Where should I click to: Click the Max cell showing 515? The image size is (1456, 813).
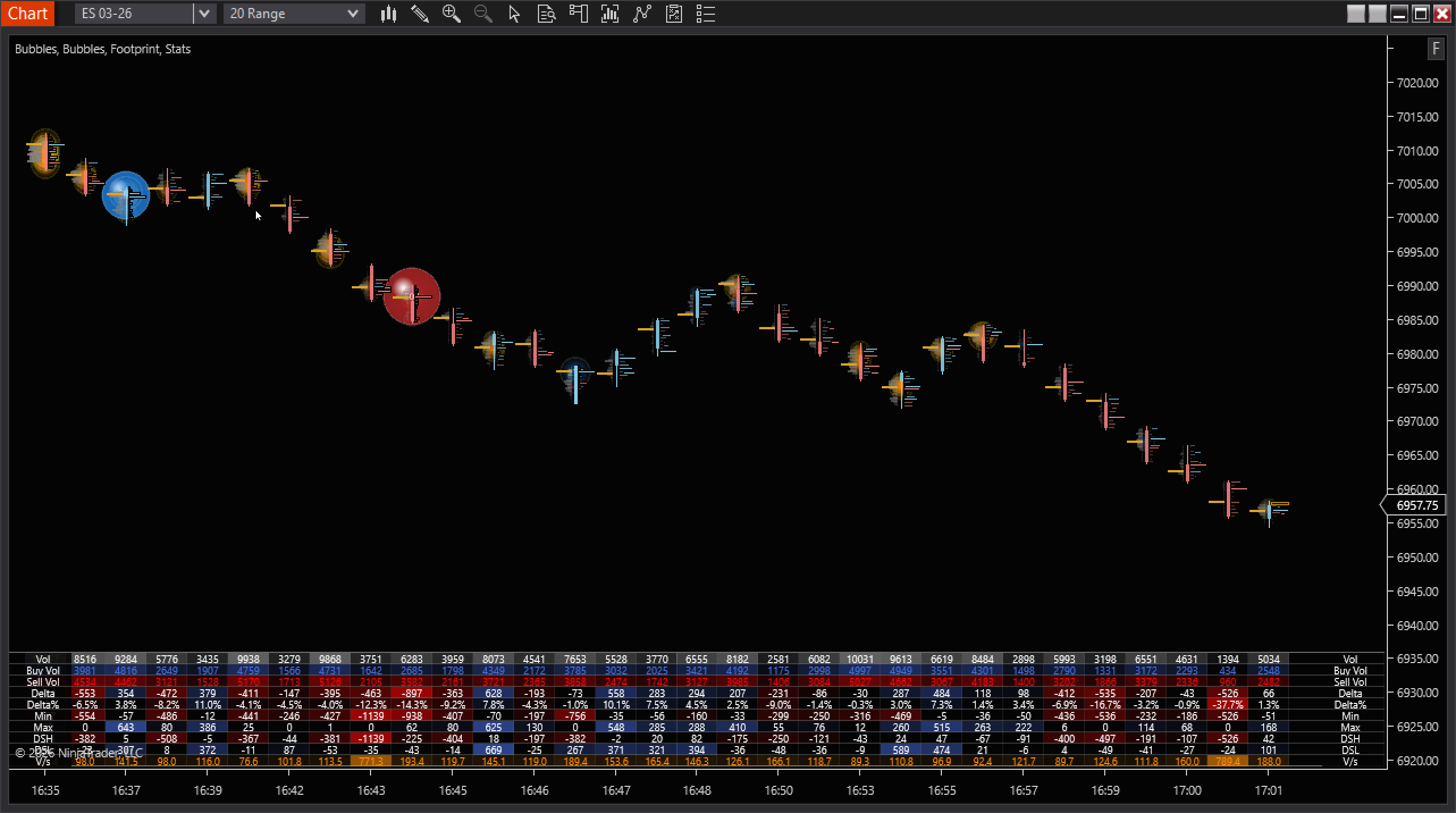tap(941, 727)
